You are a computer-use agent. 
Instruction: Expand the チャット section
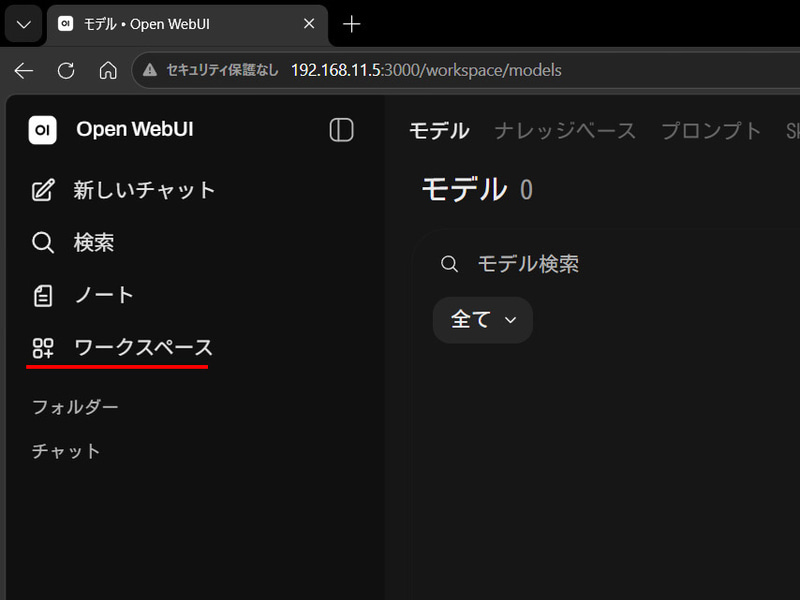point(66,451)
